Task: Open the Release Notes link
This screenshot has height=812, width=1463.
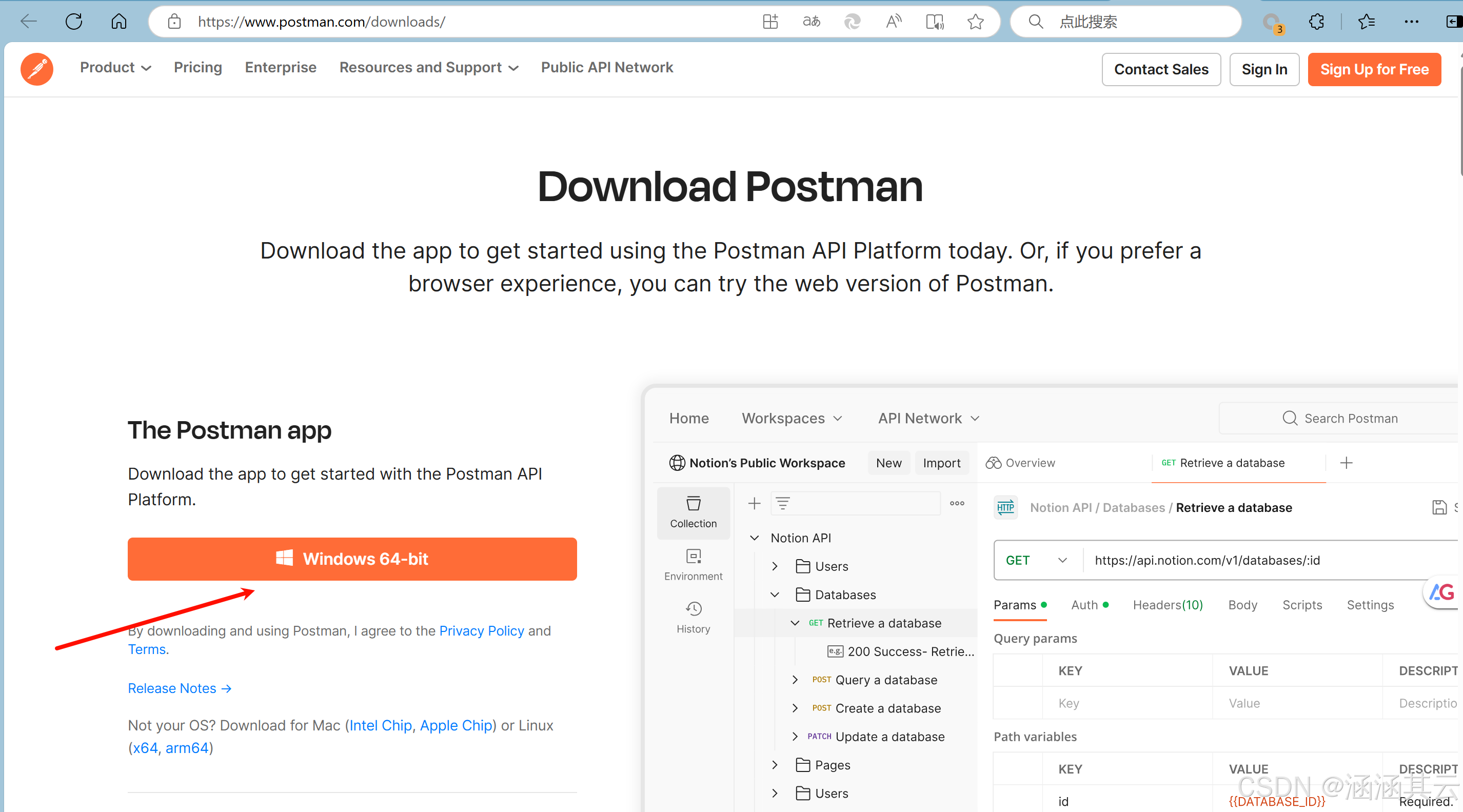Action: (179, 688)
